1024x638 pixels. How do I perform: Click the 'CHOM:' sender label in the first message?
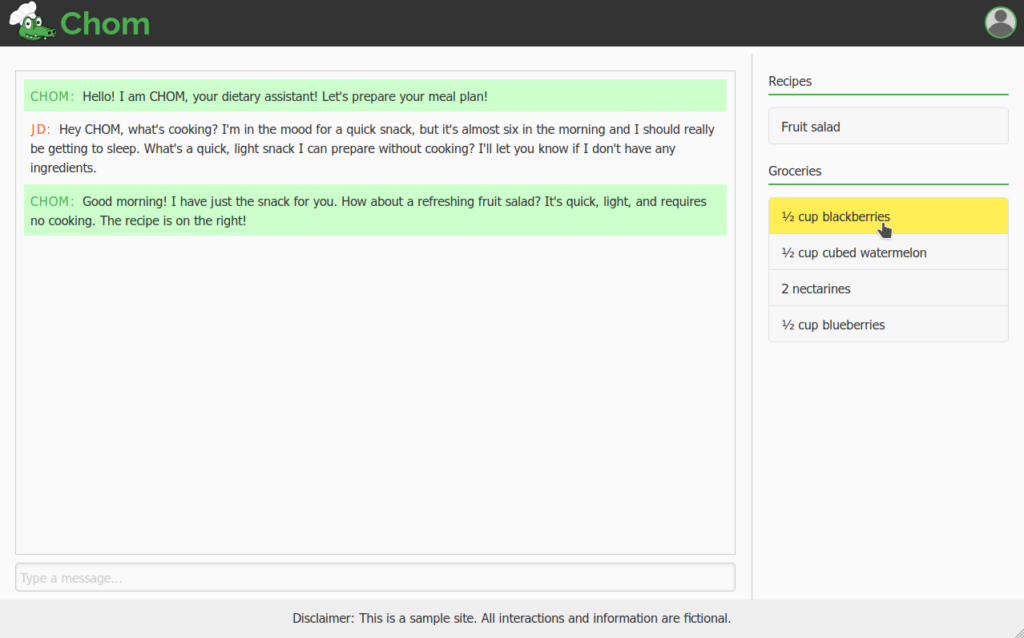tap(52, 96)
